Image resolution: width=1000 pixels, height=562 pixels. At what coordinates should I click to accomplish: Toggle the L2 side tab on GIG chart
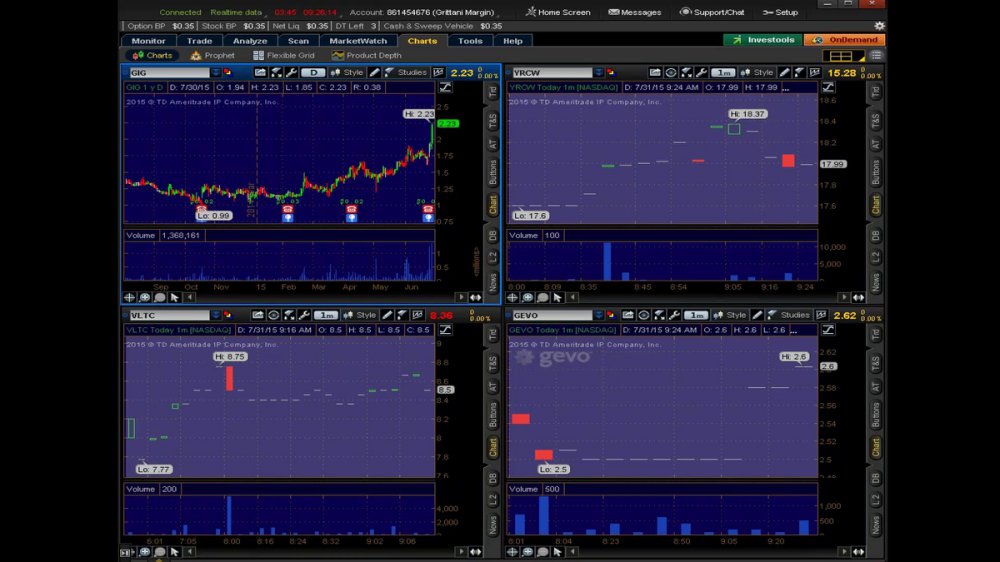pos(492,256)
